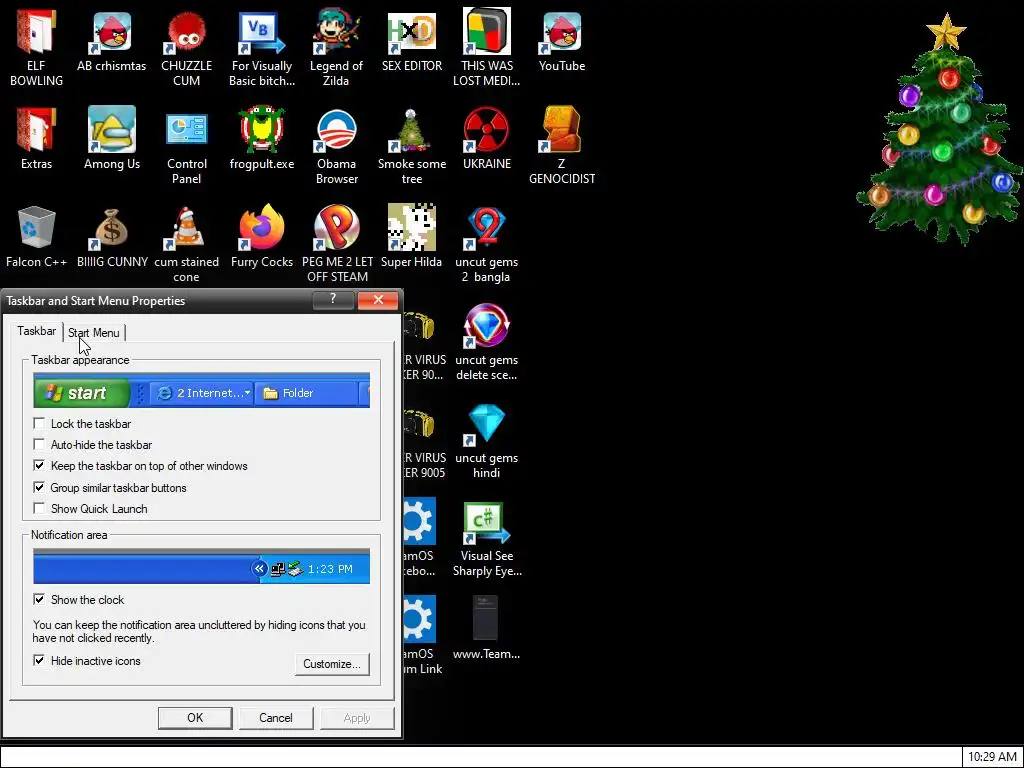Uncheck Hide inactive icons
The width and height of the screenshot is (1024, 768).
pos(39,661)
